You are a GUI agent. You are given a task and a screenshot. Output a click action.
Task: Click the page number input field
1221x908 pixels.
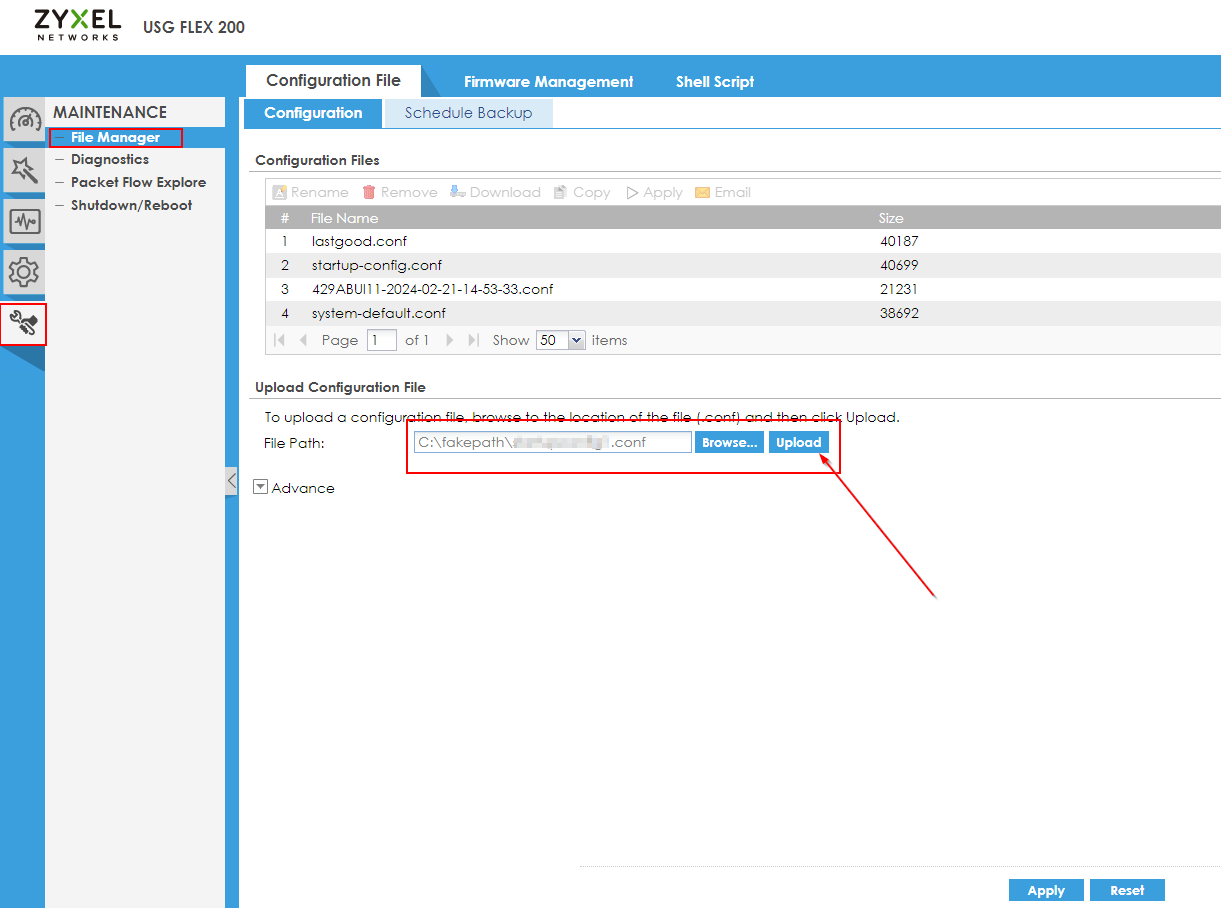(x=381, y=340)
